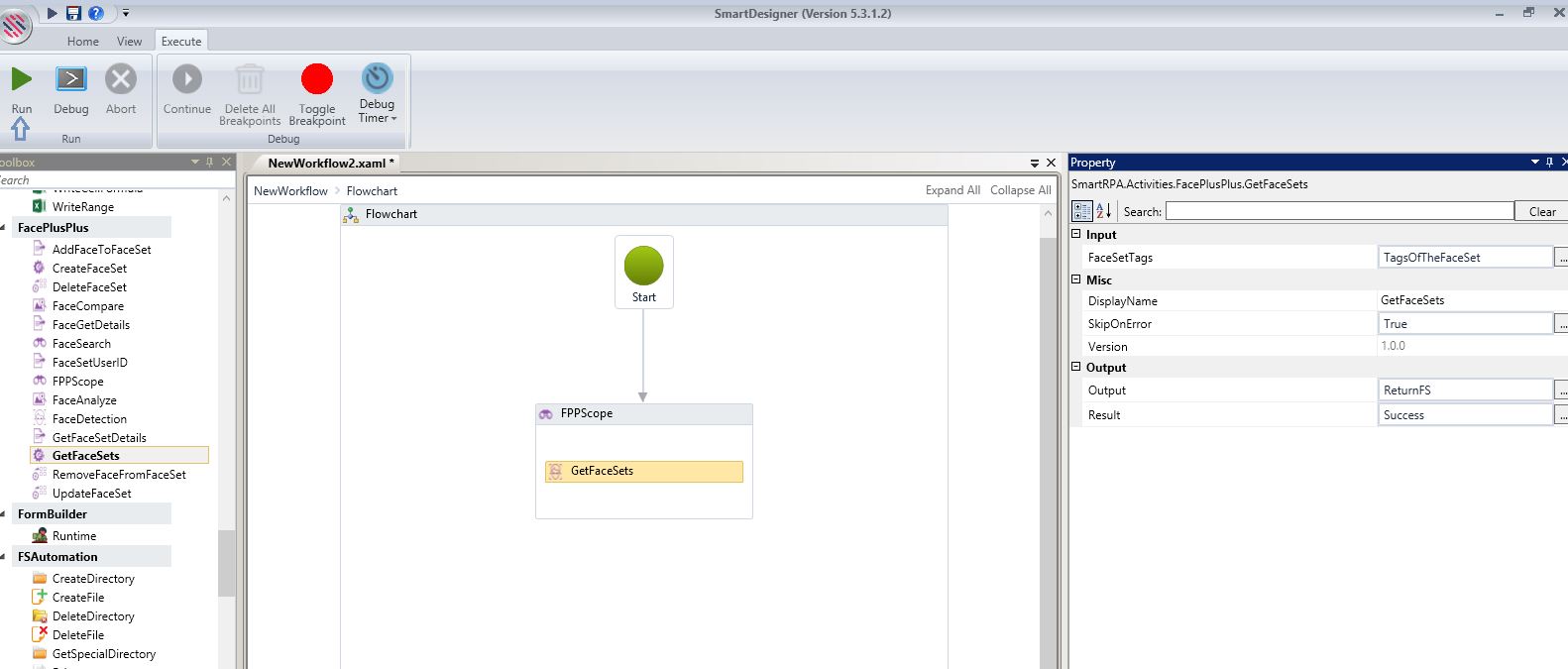Image resolution: width=1568 pixels, height=669 pixels.
Task: Open the Home ribbon tab
Action: pos(83,42)
